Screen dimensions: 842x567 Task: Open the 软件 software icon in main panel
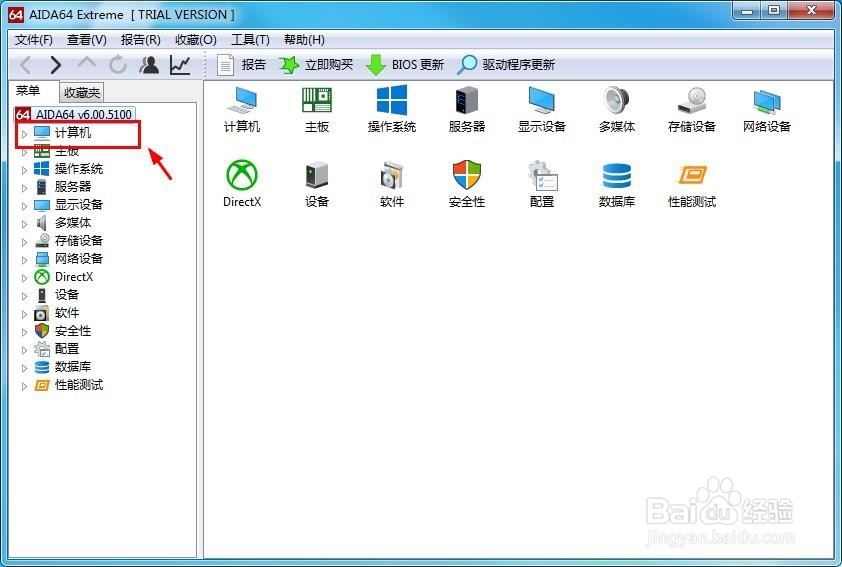pyautogui.click(x=392, y=184)
